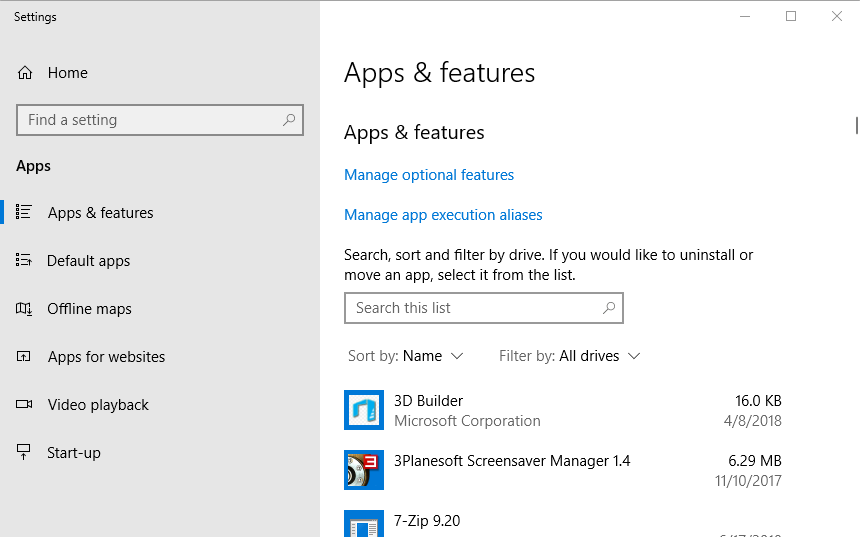Image resolution: width=860 pixels, height=537 pixels.
Task: Open Offline maps settings
Action: click(x=160, y=309)
